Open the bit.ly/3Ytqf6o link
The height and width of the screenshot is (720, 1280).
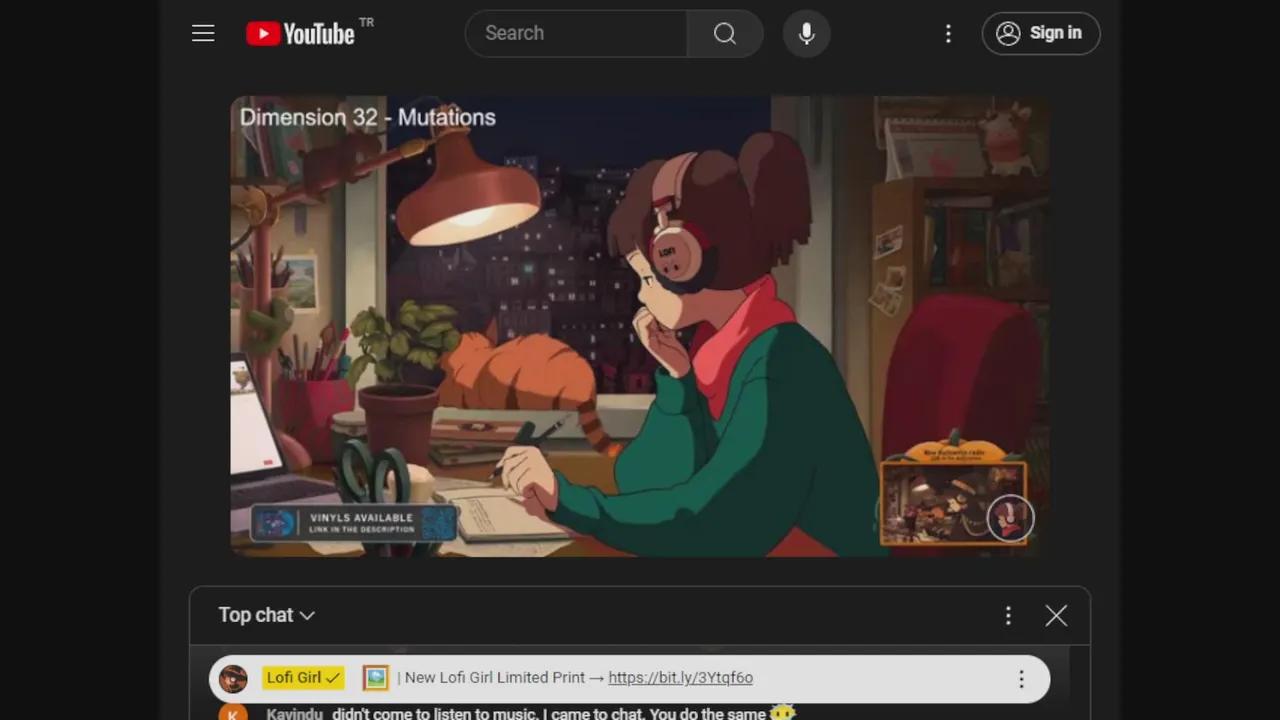click(680, 677)
